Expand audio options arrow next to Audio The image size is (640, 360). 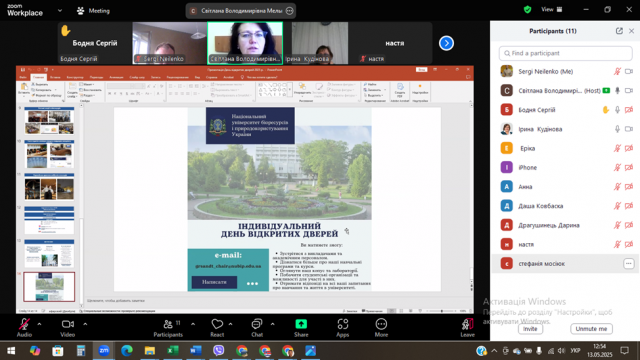[x=39, y=324]
